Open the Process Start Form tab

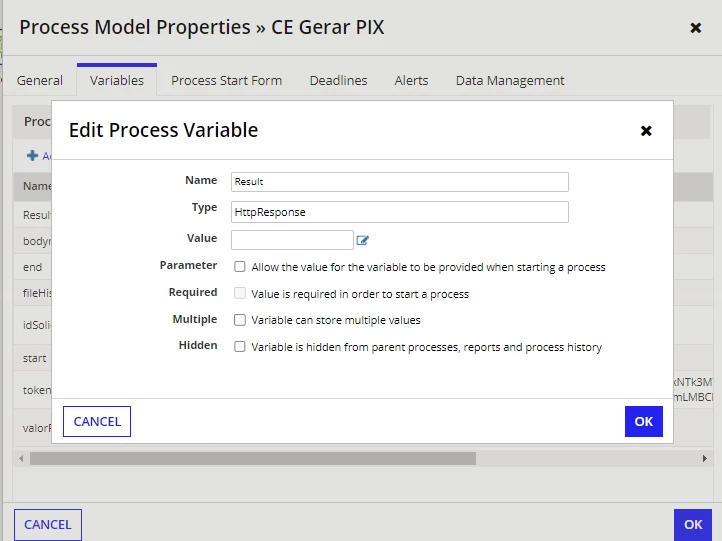[x=227, y=80]
